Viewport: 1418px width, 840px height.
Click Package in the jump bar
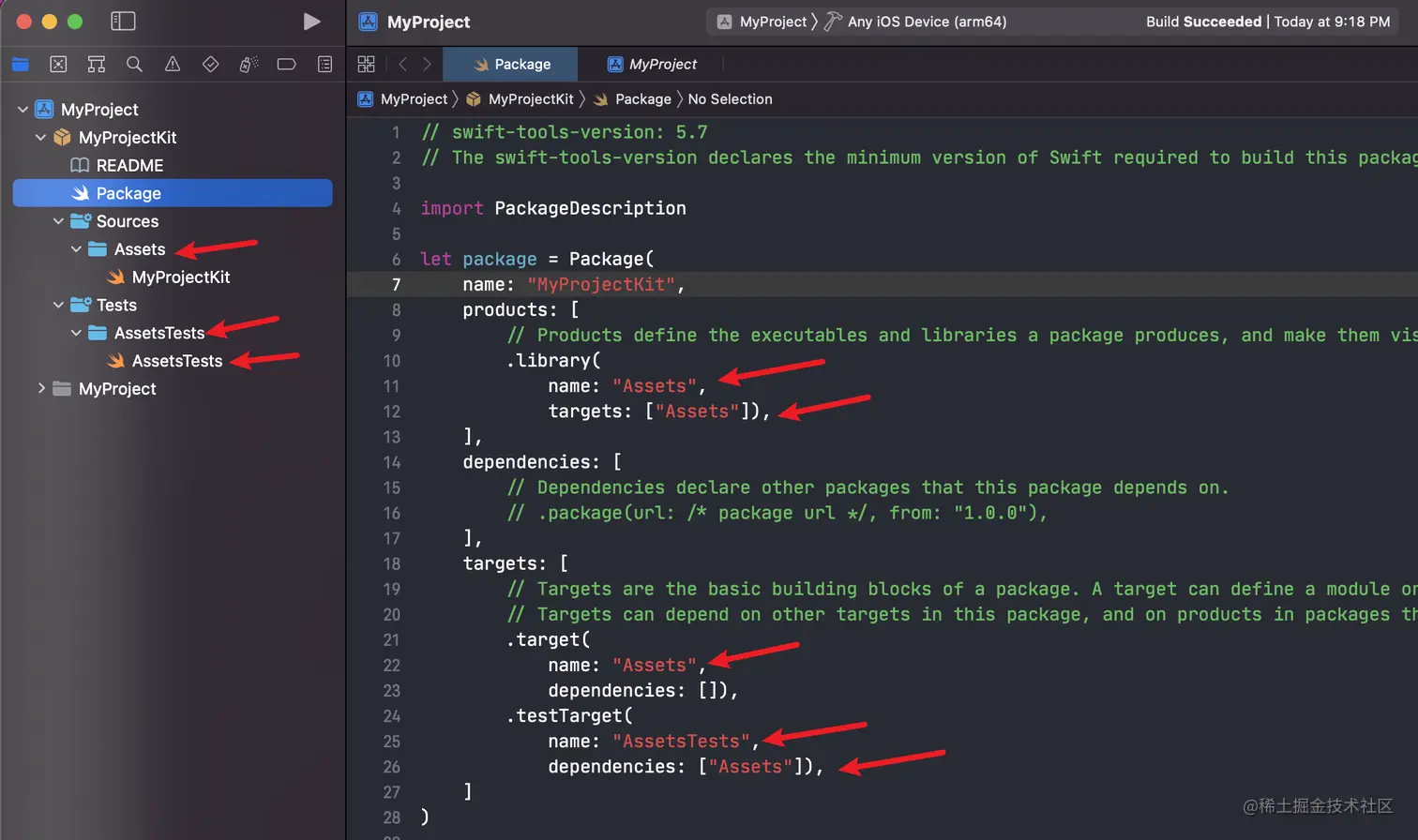tap(632, 99)
